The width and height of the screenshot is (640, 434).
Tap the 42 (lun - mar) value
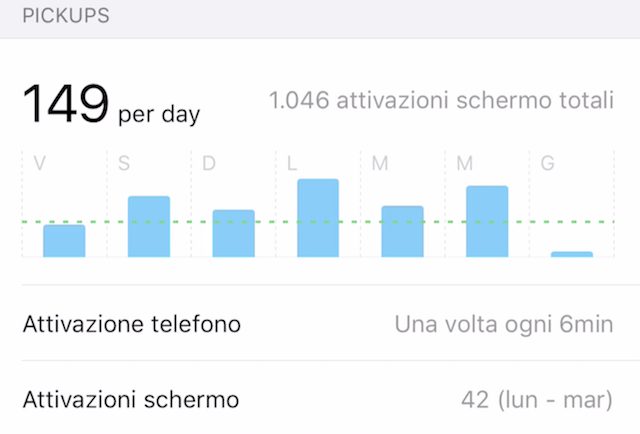[x=537, y=399]
